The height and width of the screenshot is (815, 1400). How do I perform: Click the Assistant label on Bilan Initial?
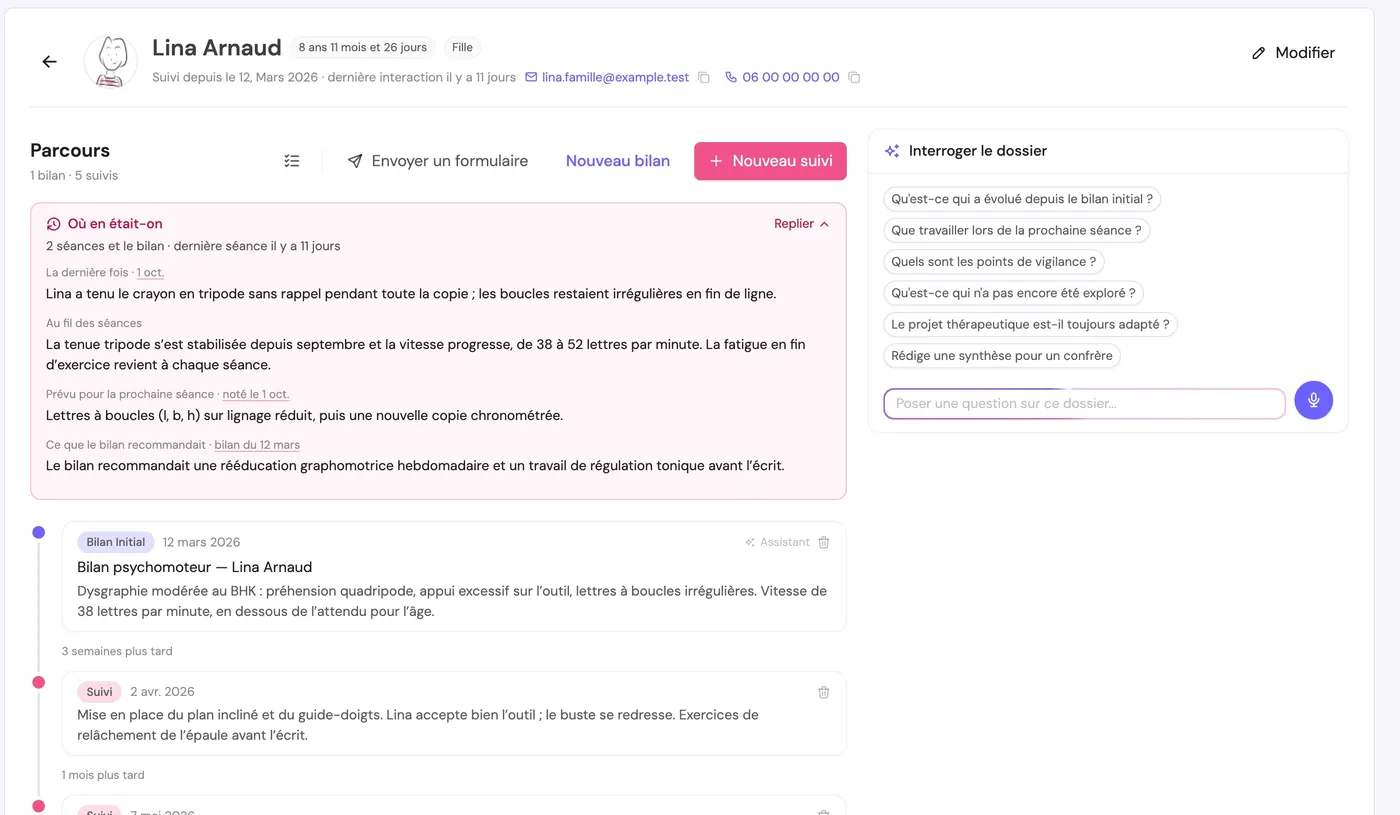tap(777, 542)
